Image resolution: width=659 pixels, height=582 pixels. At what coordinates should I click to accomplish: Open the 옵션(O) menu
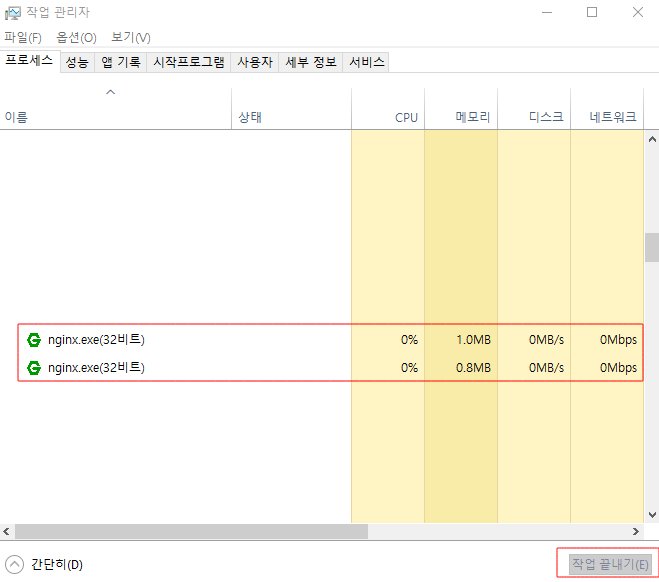pyautogui.click(x=76, y=37)
